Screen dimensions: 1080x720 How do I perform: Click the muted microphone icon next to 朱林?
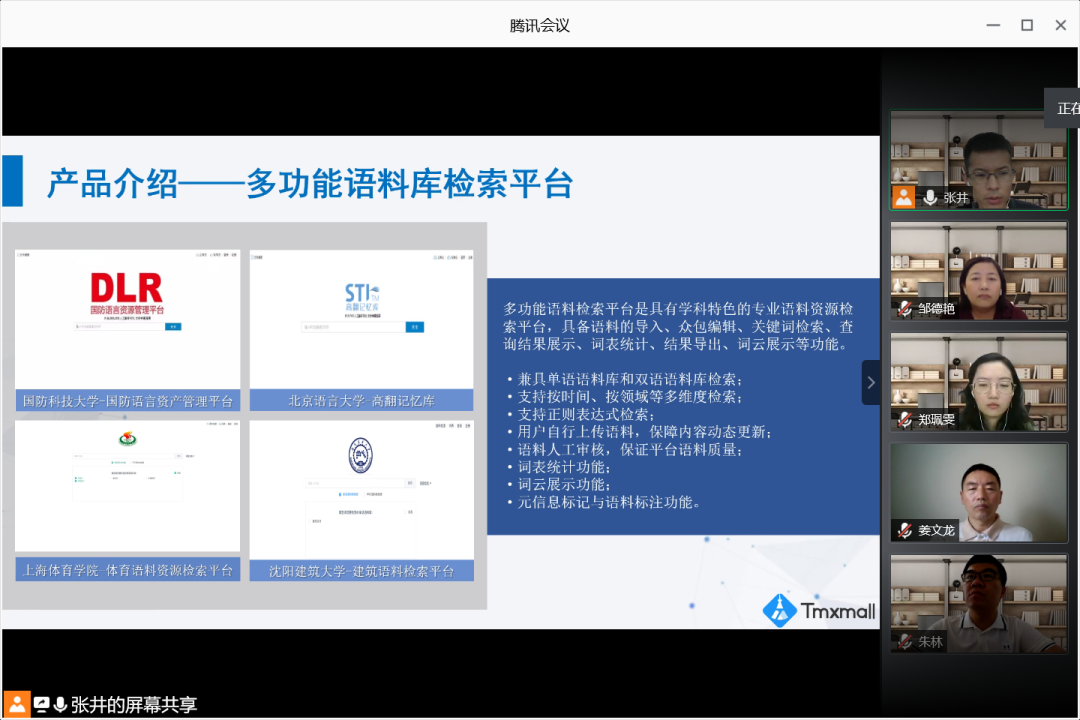[x=904, y=641]
